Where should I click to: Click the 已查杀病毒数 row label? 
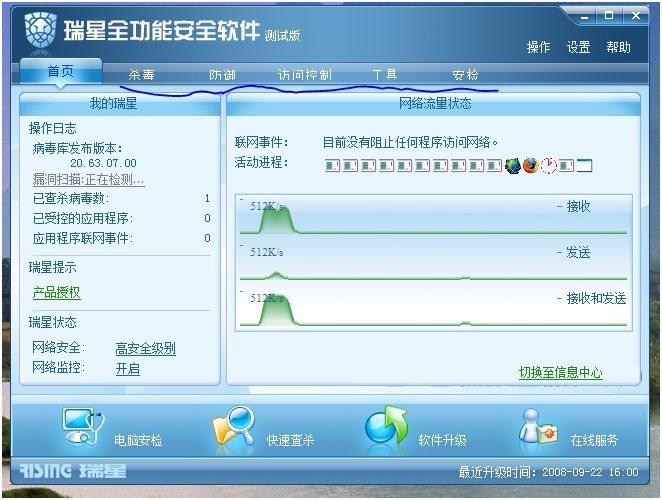71,198
